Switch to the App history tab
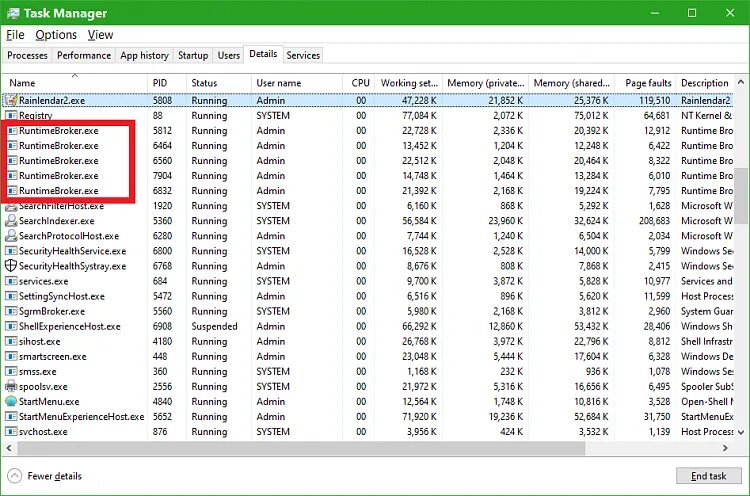 [144, 55]
